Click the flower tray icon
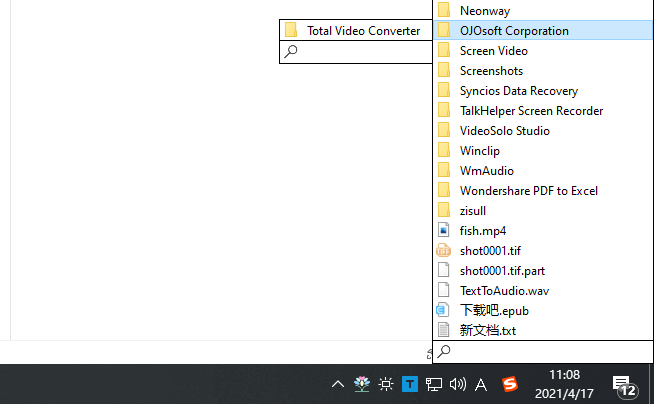Image resolution: width=654 pixels, height=404 pixels. 362,384
